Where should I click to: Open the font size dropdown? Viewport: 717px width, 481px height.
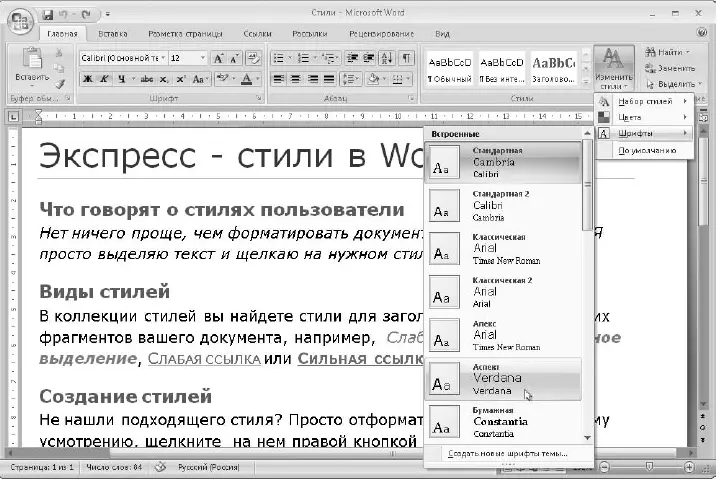[x=202, y=58]
